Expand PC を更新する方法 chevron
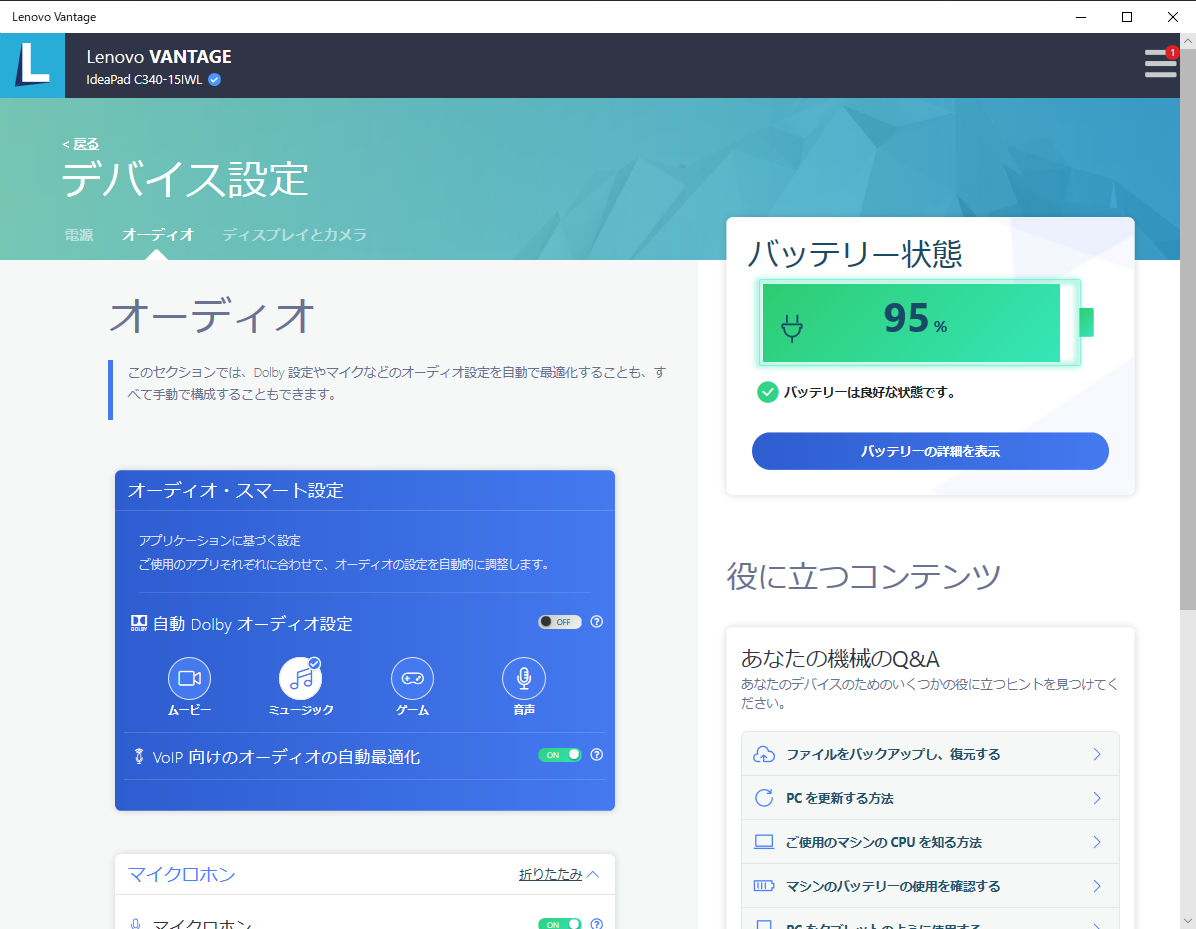This screenshot has height=929, width=1196. point(1097,798)
